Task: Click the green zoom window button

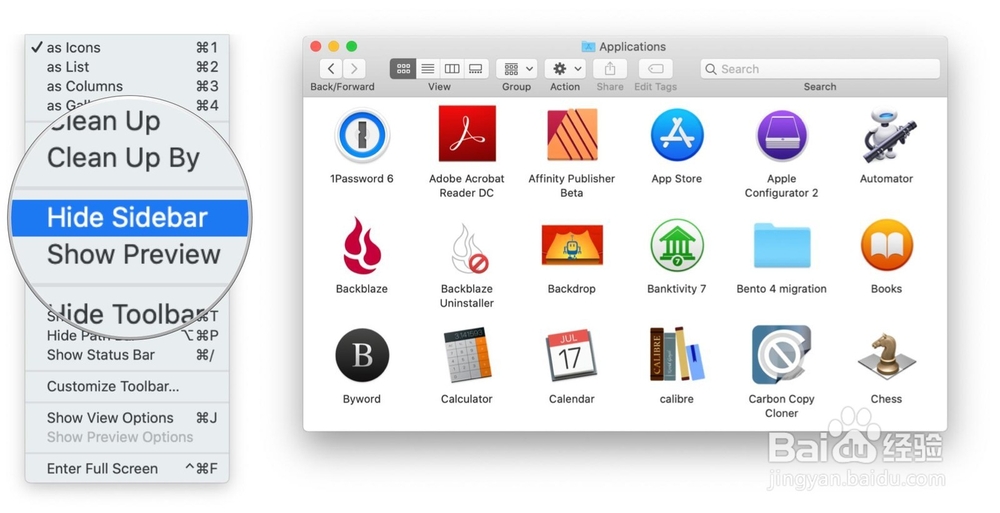Action: [351, 46]
